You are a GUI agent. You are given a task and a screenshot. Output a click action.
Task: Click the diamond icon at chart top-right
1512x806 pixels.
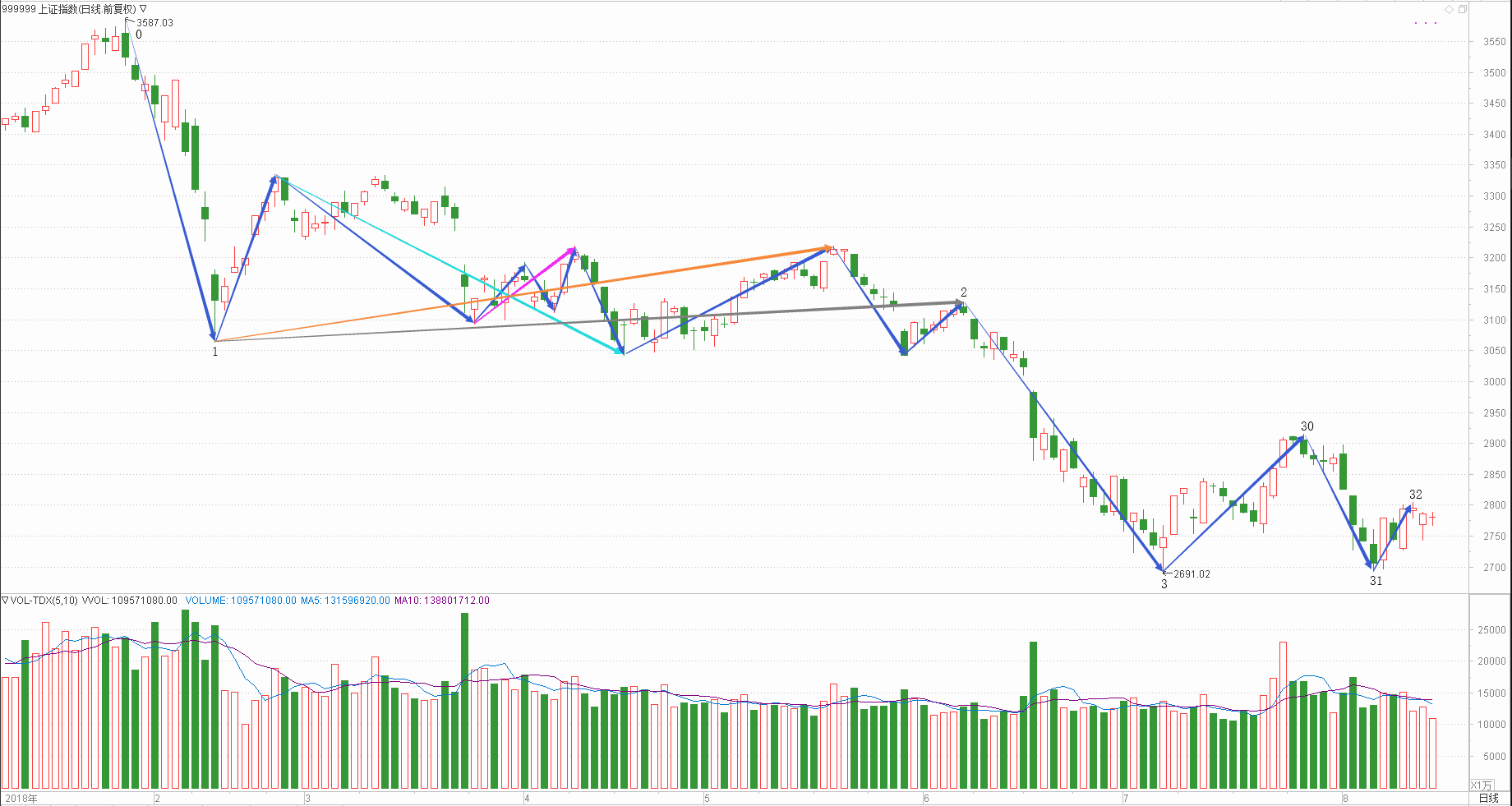coord(1449,9)
